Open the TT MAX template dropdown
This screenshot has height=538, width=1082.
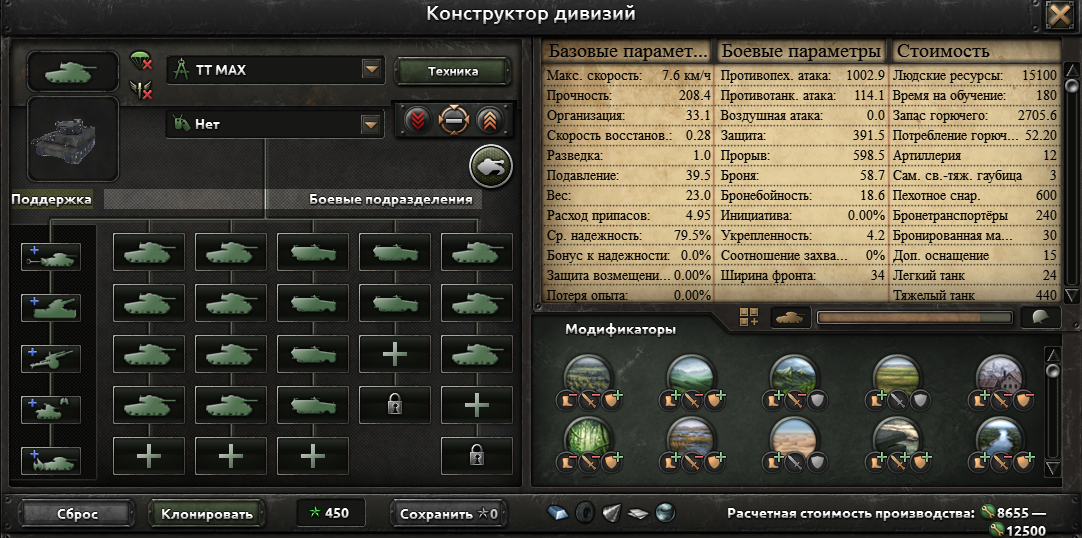click(275, 70)
